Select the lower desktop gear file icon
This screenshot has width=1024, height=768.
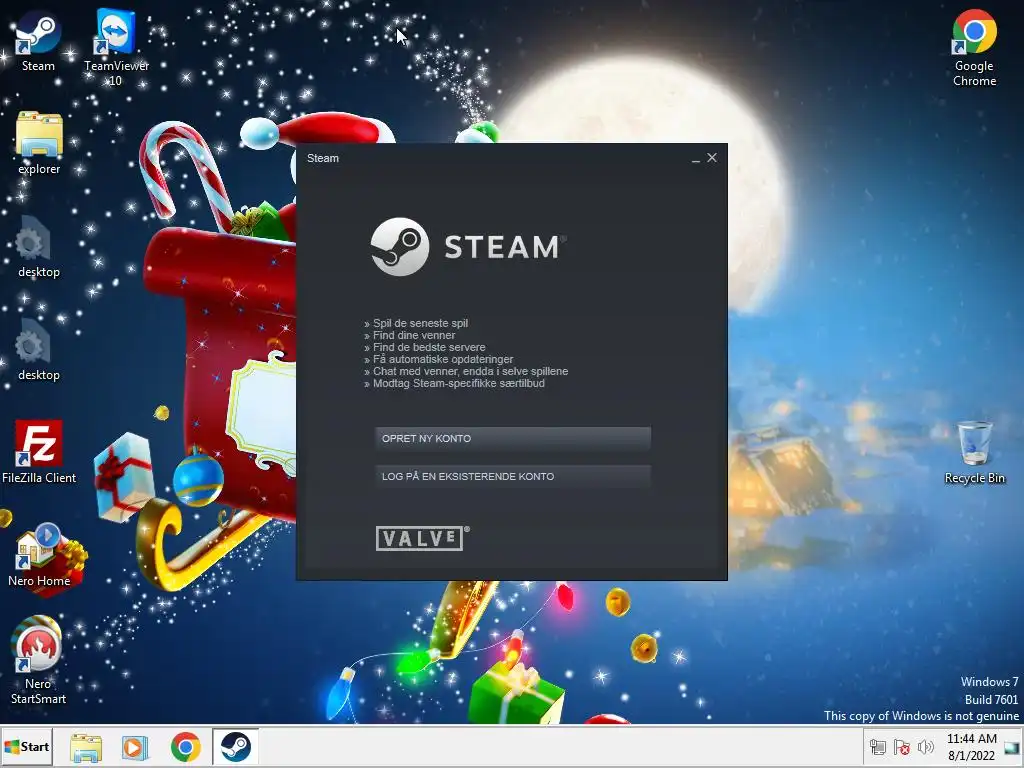tap(39, 350)
